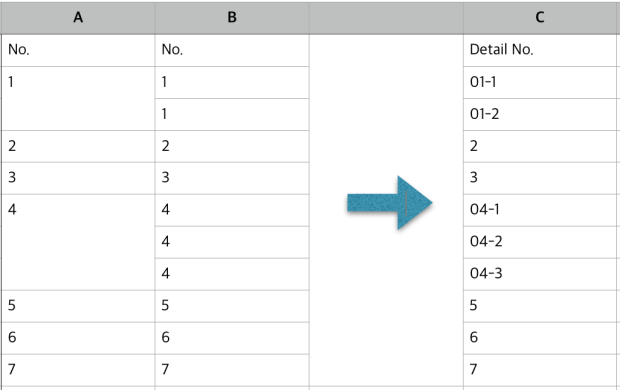Click the blue arrow graphic
This screenshot has width=620, height=390.
[389, 203]
